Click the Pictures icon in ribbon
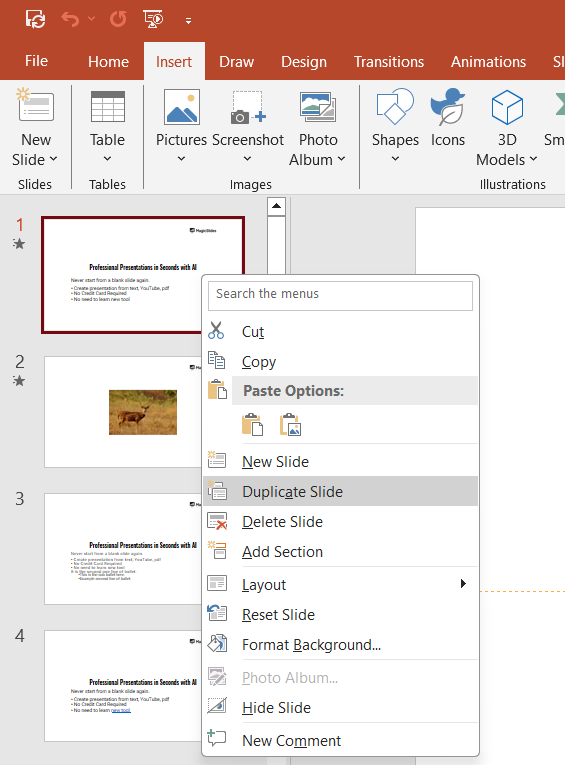 (x=182, y=106)
